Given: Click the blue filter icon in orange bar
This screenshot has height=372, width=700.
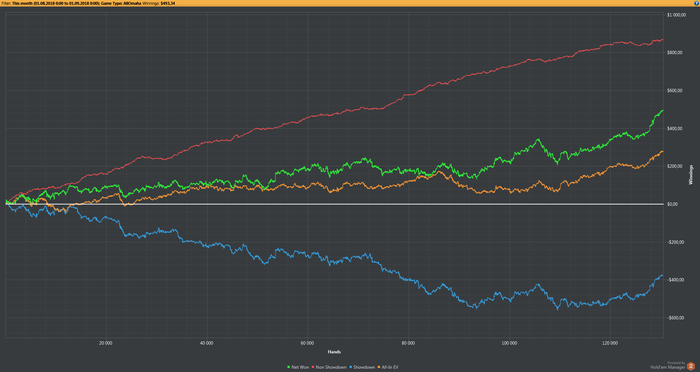Looking at the screenshot, I should click(697, 3).
